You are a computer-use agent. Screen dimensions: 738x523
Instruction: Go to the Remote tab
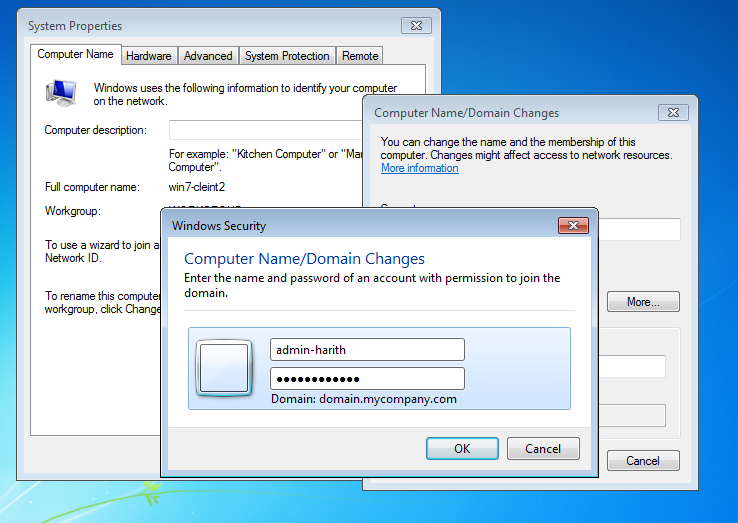click(360, 56)
